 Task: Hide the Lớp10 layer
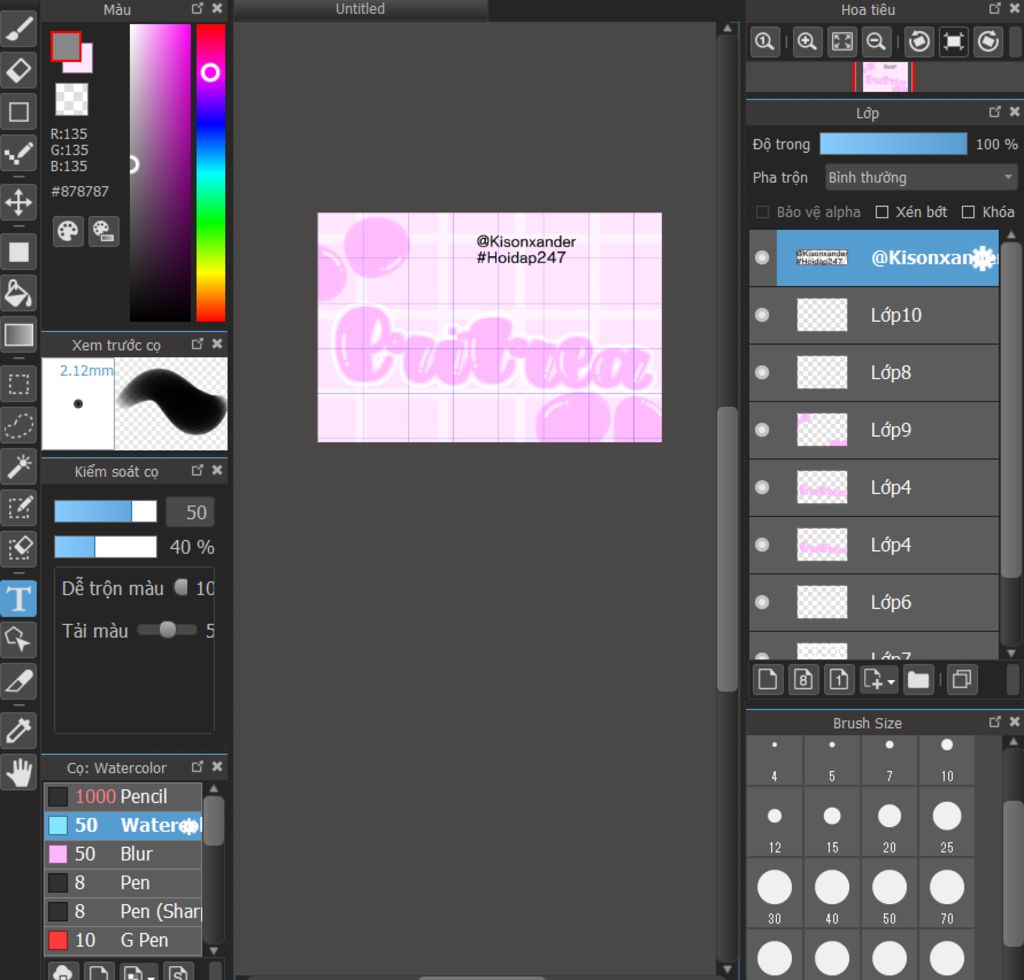pyautogui.click(x=762, y=315)
